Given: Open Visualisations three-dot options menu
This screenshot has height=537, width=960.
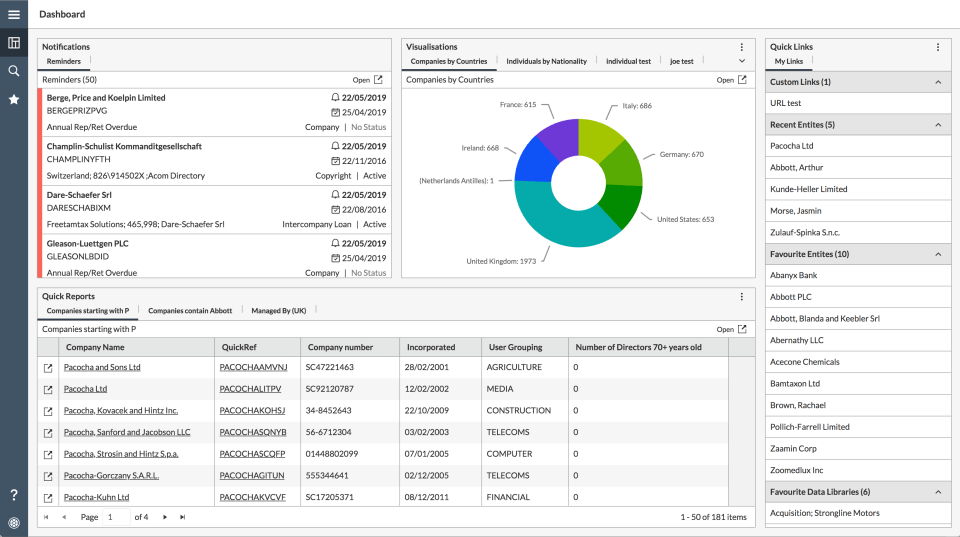Looking at the screenshot, I should pyautogui.click(x=741, y=47).
